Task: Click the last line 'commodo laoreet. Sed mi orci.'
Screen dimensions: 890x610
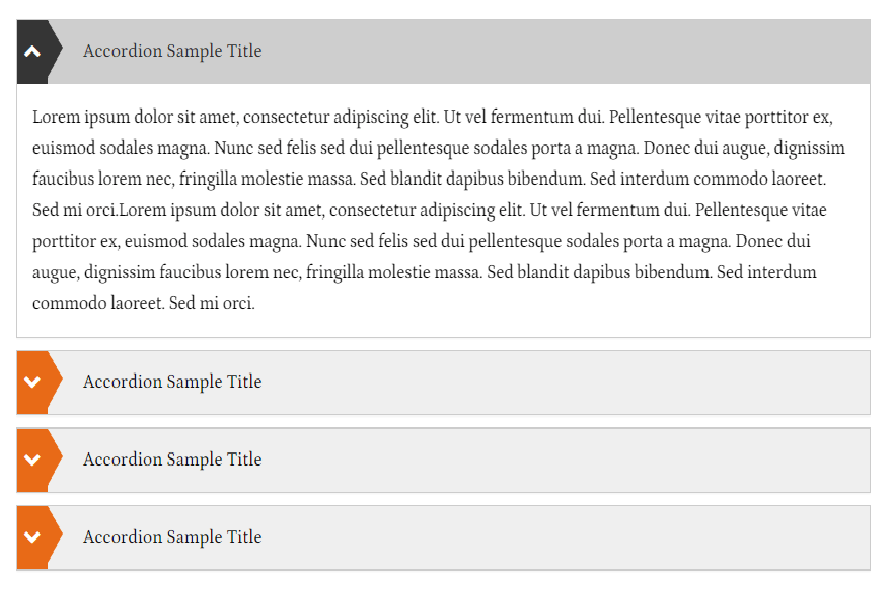Action: point(143,304)
